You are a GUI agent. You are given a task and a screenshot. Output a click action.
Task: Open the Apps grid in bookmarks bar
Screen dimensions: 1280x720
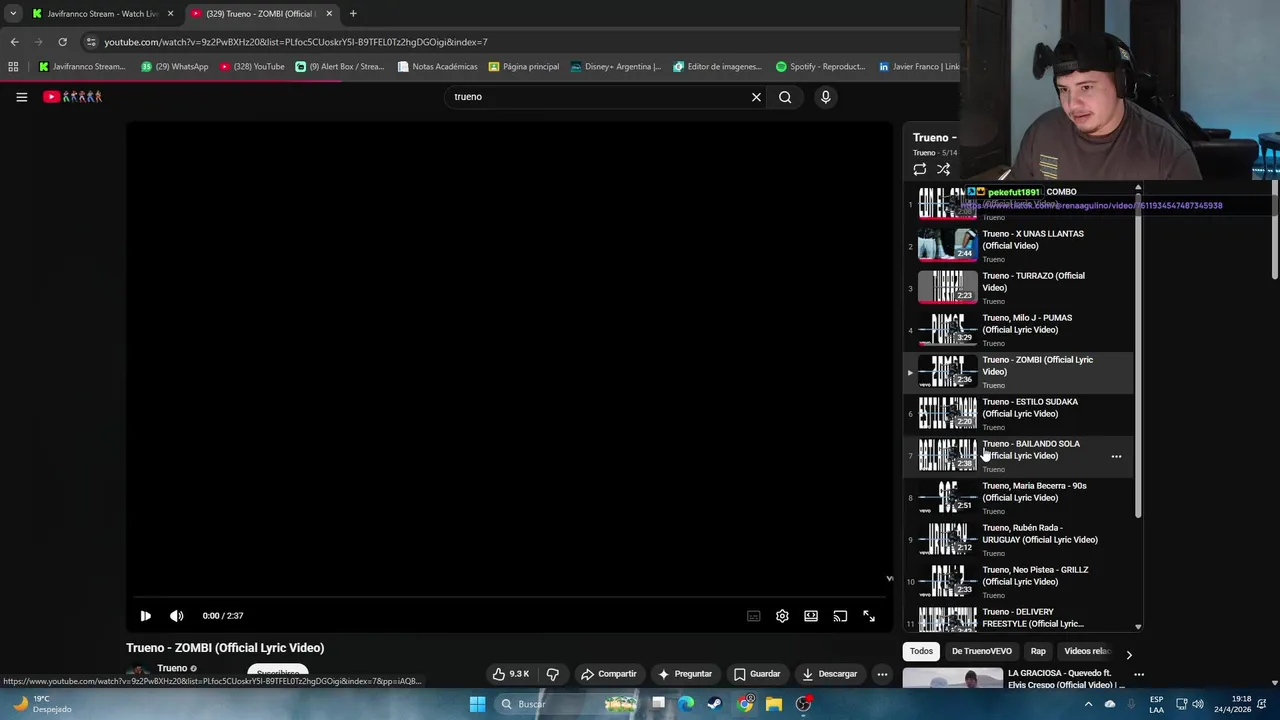[13, 67]
